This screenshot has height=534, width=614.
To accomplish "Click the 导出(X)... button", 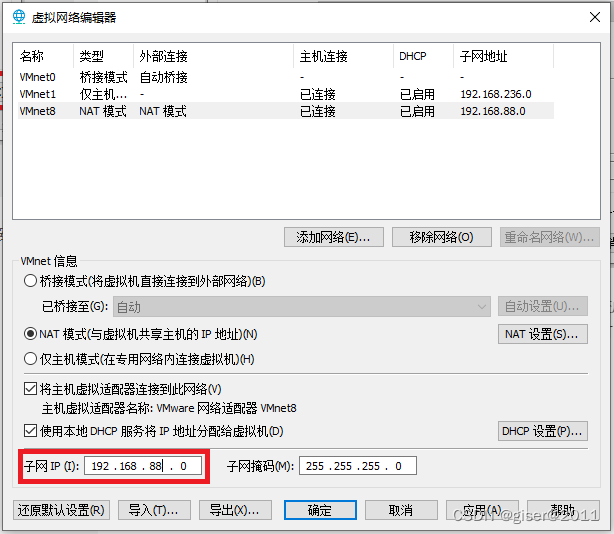I will pos(235,510).
